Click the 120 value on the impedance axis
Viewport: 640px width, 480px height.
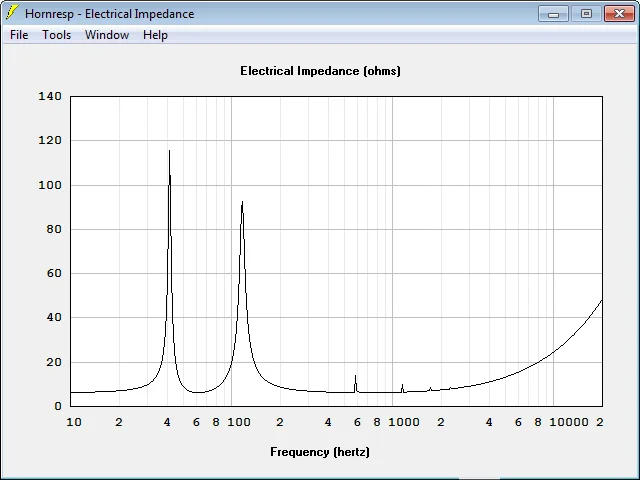(50, 140)
